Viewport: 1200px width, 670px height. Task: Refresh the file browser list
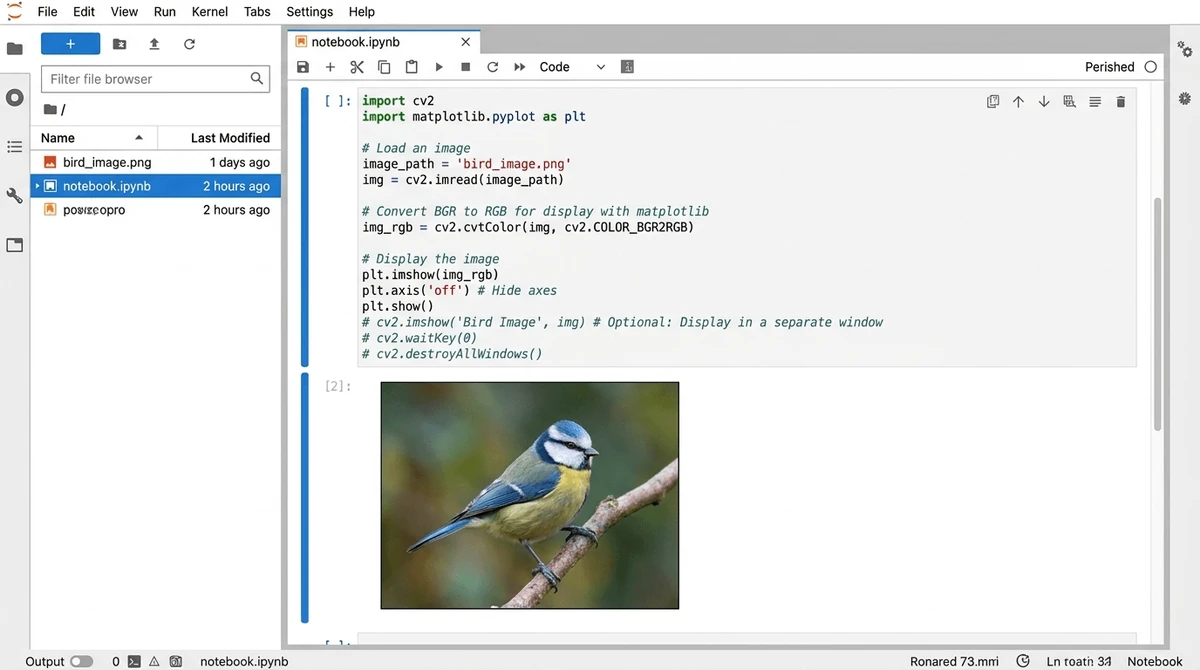click(189, 44)
